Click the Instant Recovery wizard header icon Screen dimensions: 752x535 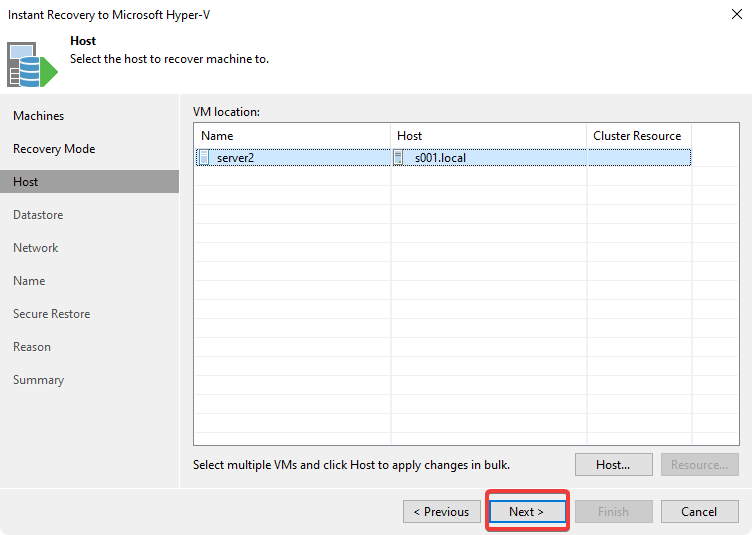coord(32,62)
